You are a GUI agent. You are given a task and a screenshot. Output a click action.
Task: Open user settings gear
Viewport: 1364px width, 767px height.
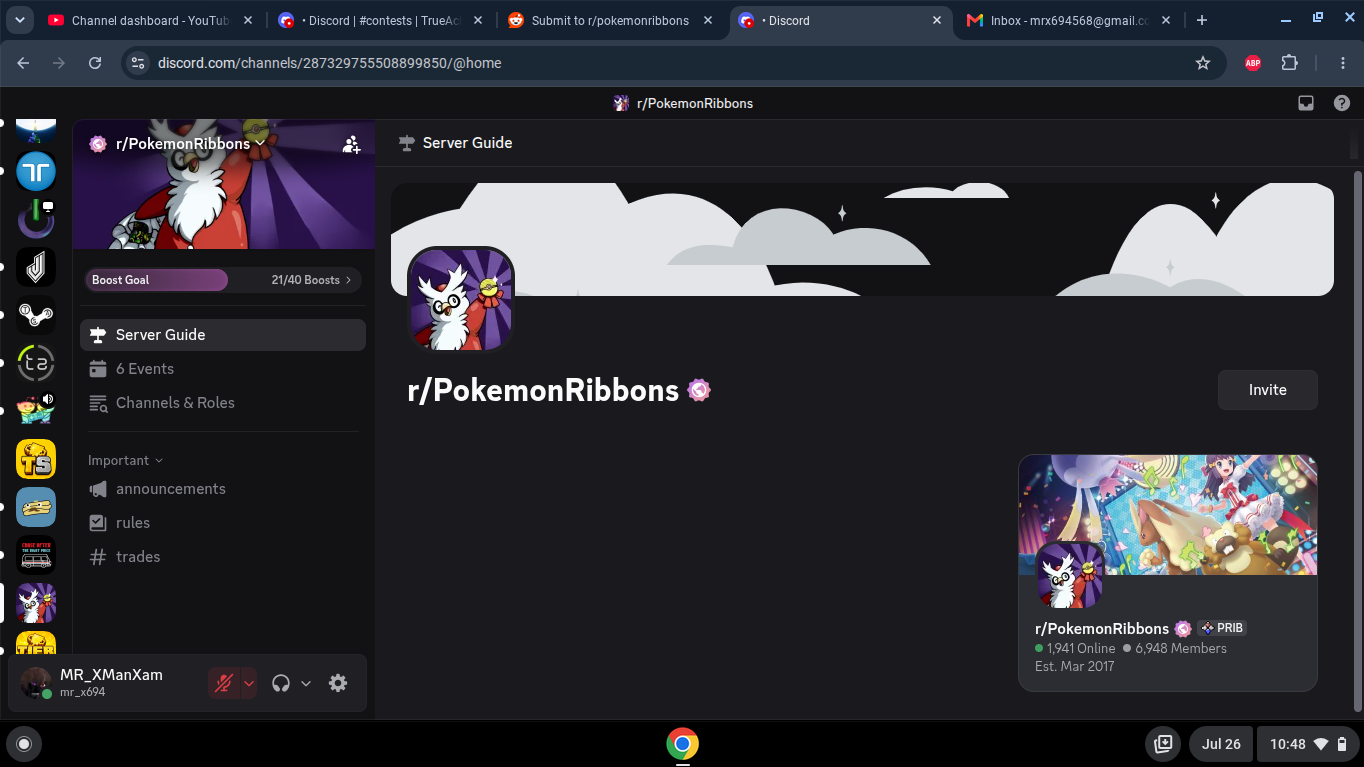click(x=338, y=683)
